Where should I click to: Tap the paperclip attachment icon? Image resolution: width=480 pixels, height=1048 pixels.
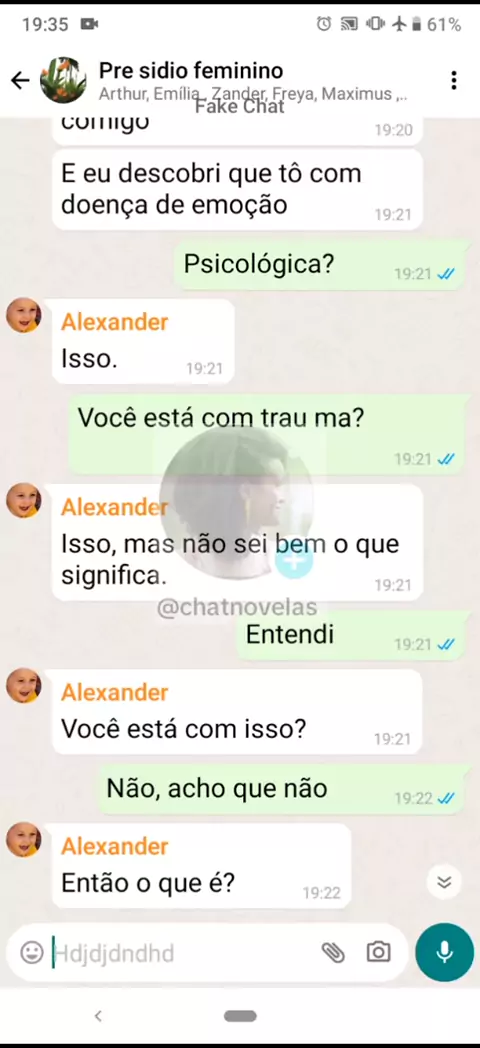333,952
